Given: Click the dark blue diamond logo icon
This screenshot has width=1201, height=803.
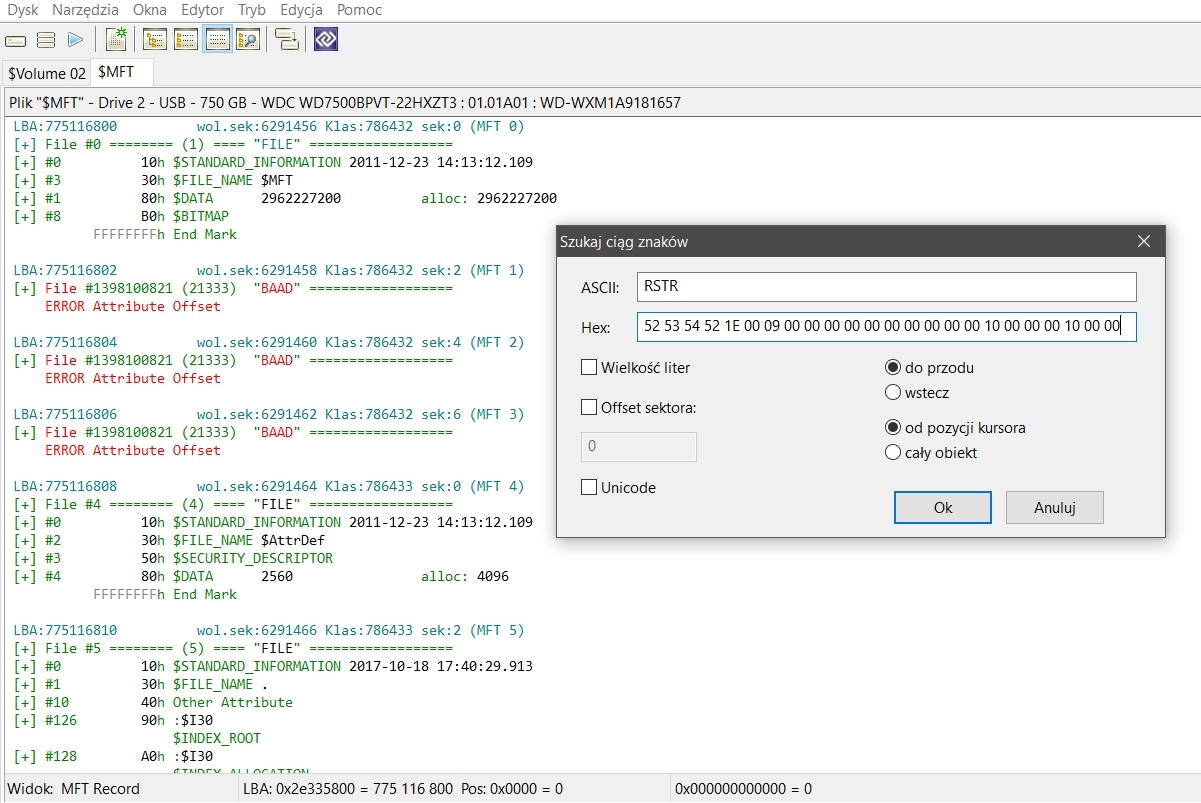Looking at the screenshot, I should tap(326, 39).
